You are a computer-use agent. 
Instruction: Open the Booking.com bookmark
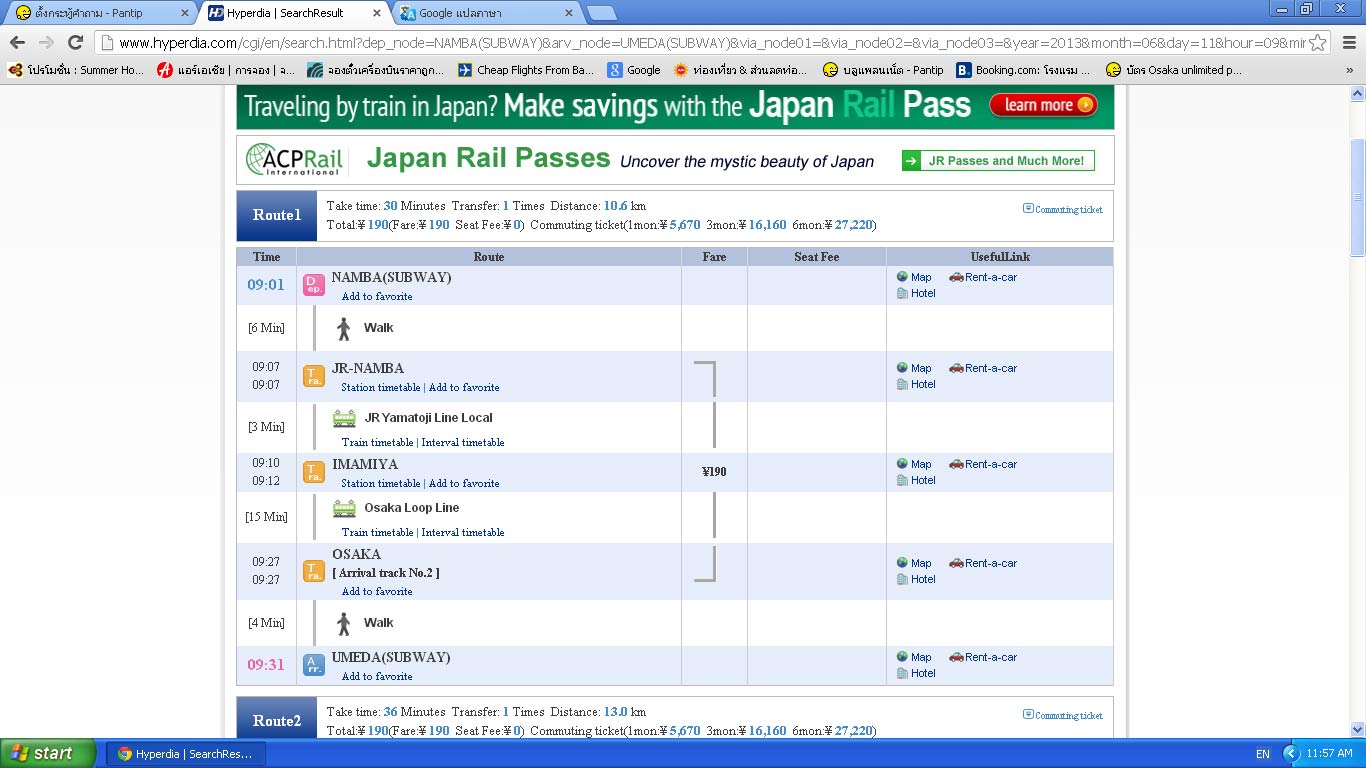tap(1024, 70)
